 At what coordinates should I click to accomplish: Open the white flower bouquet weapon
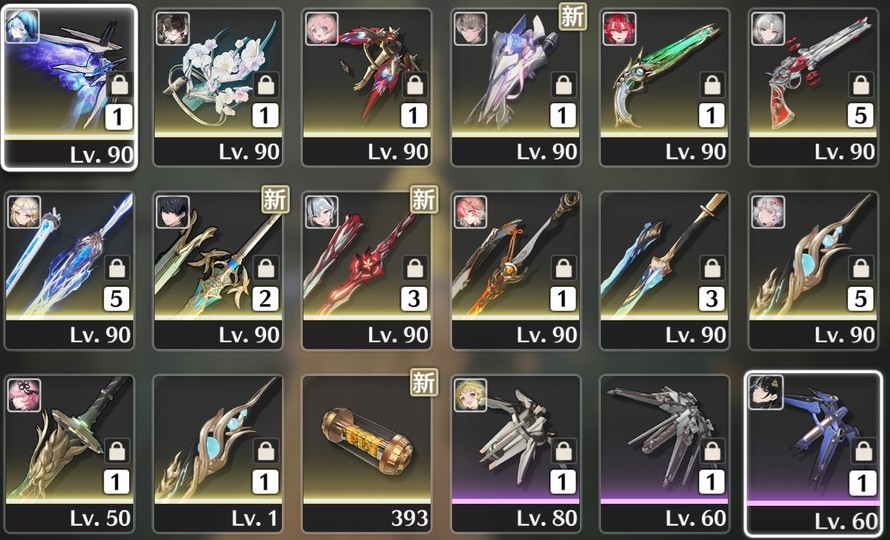tap(218, 87)
